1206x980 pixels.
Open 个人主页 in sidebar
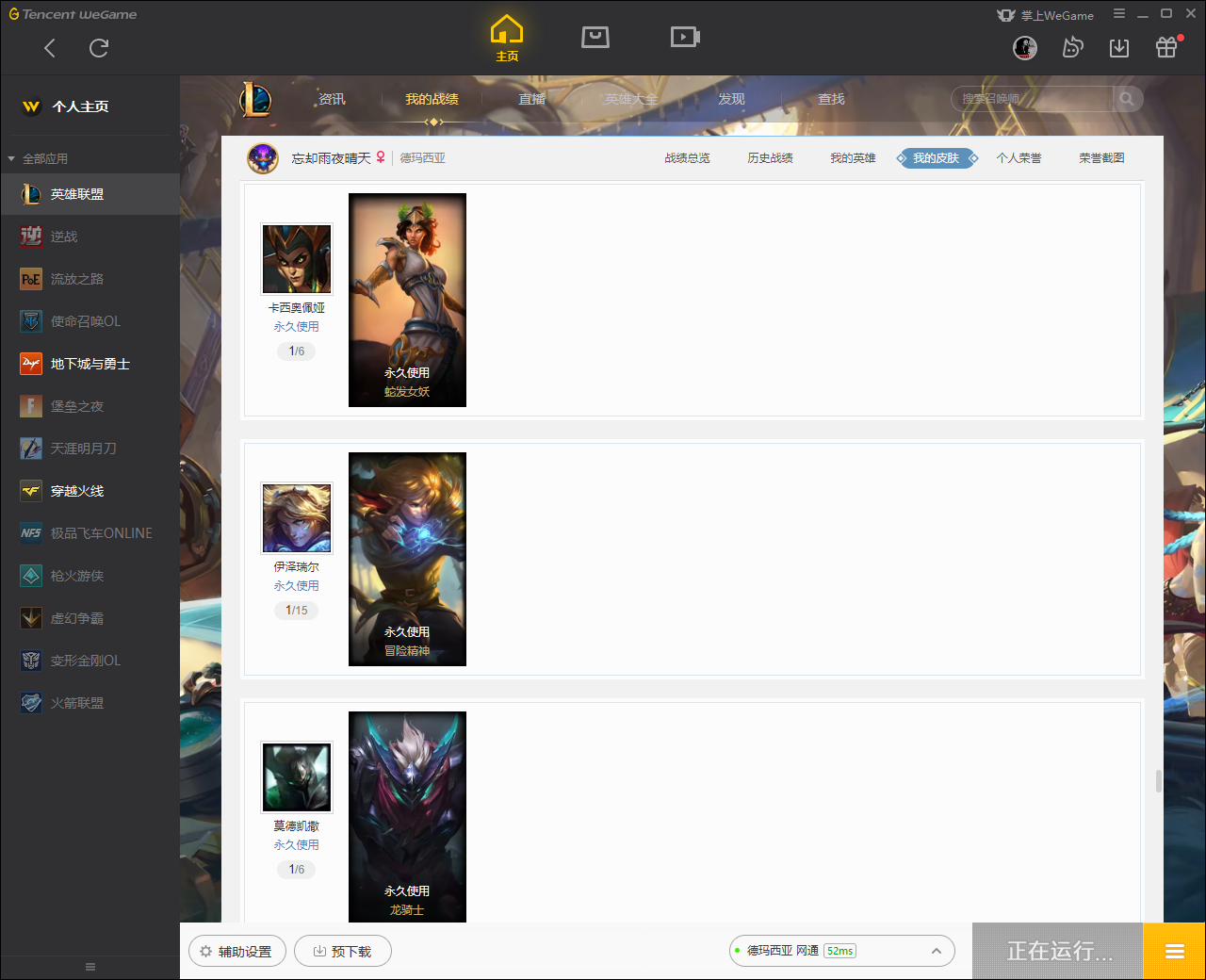pos(90,106)
